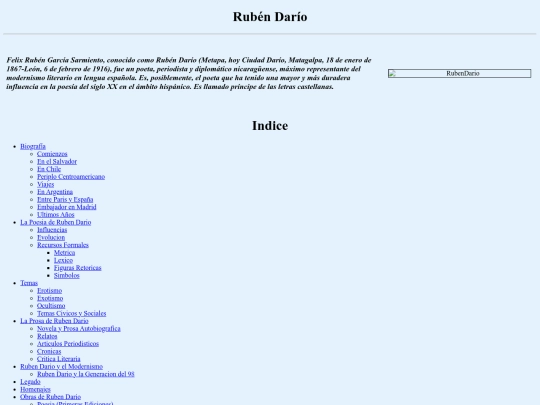Viewport: 540px width, 405px height.
Task: Click the Relatos link
Action: pos(47,336)
